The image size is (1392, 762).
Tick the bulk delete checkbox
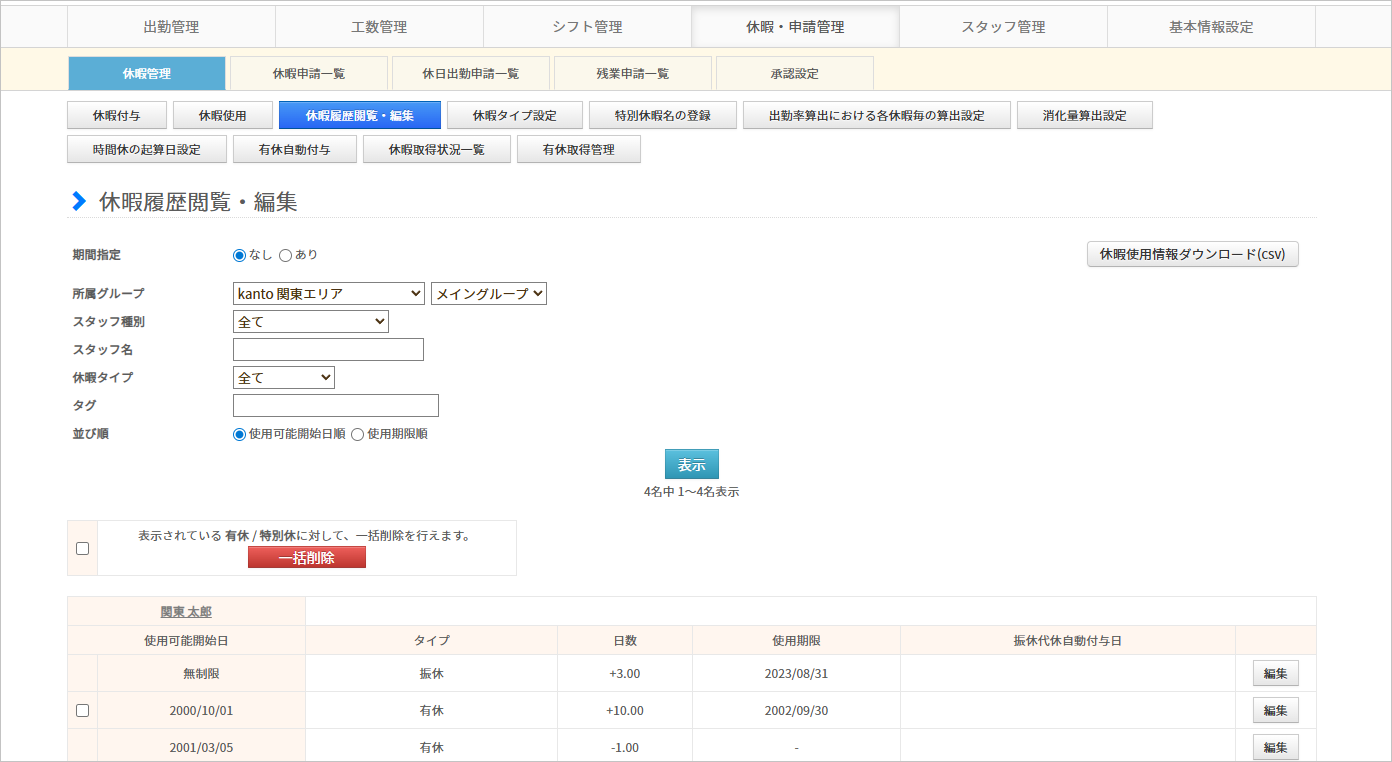point(83,548)
